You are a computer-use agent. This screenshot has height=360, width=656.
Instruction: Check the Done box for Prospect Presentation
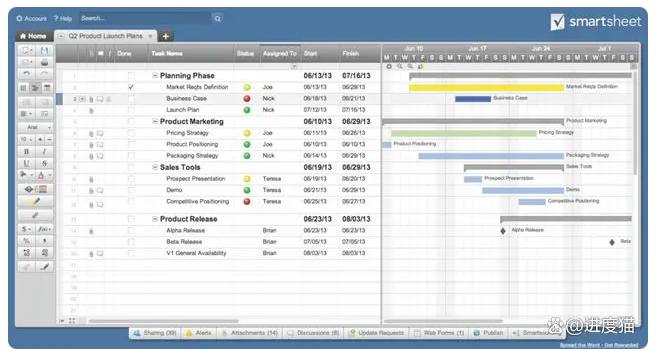131,179
